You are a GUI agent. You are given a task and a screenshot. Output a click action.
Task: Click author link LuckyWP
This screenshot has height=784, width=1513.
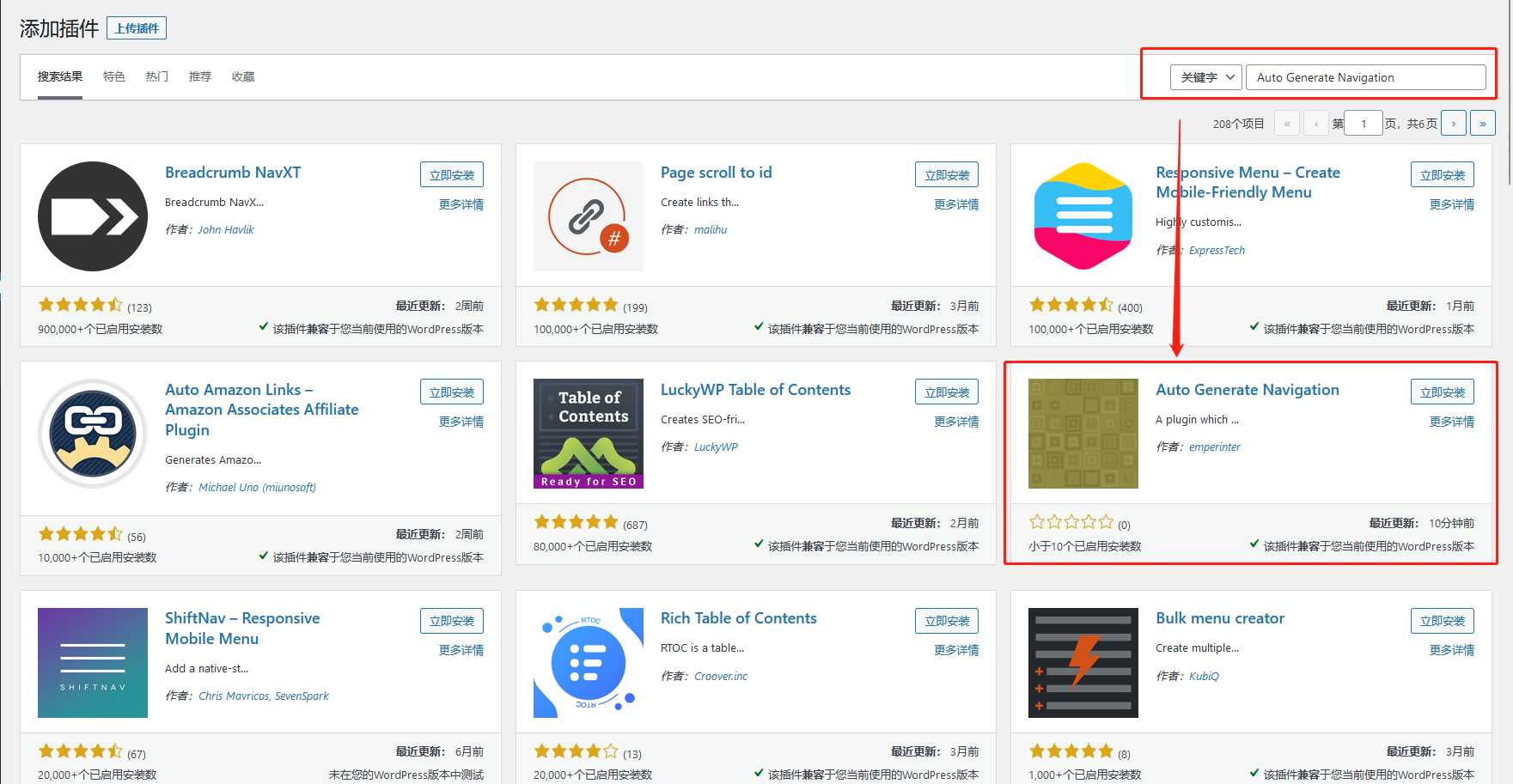pyautogui.click(x=716, y=447)
